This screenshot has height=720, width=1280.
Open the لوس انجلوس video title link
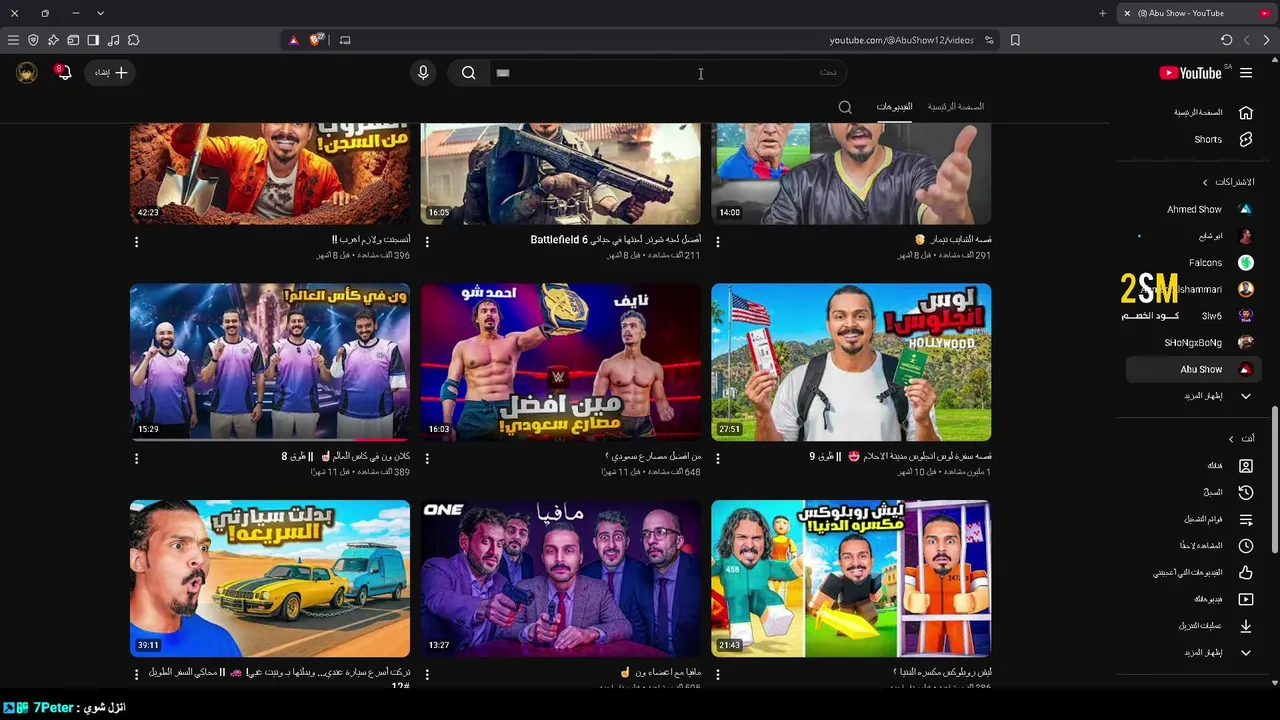pos(900,457)
